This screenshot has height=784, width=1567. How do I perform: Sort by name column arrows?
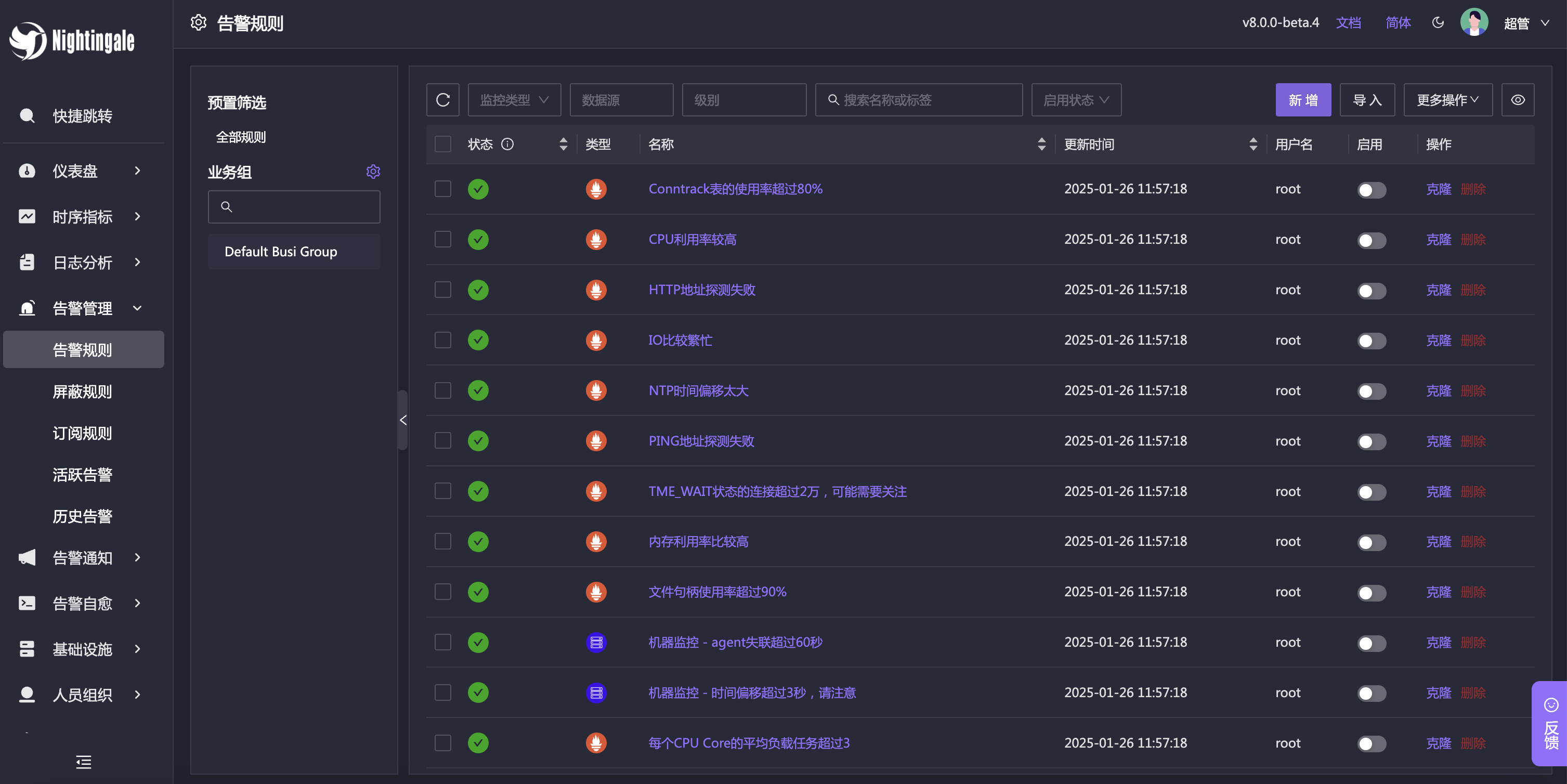1041,144
